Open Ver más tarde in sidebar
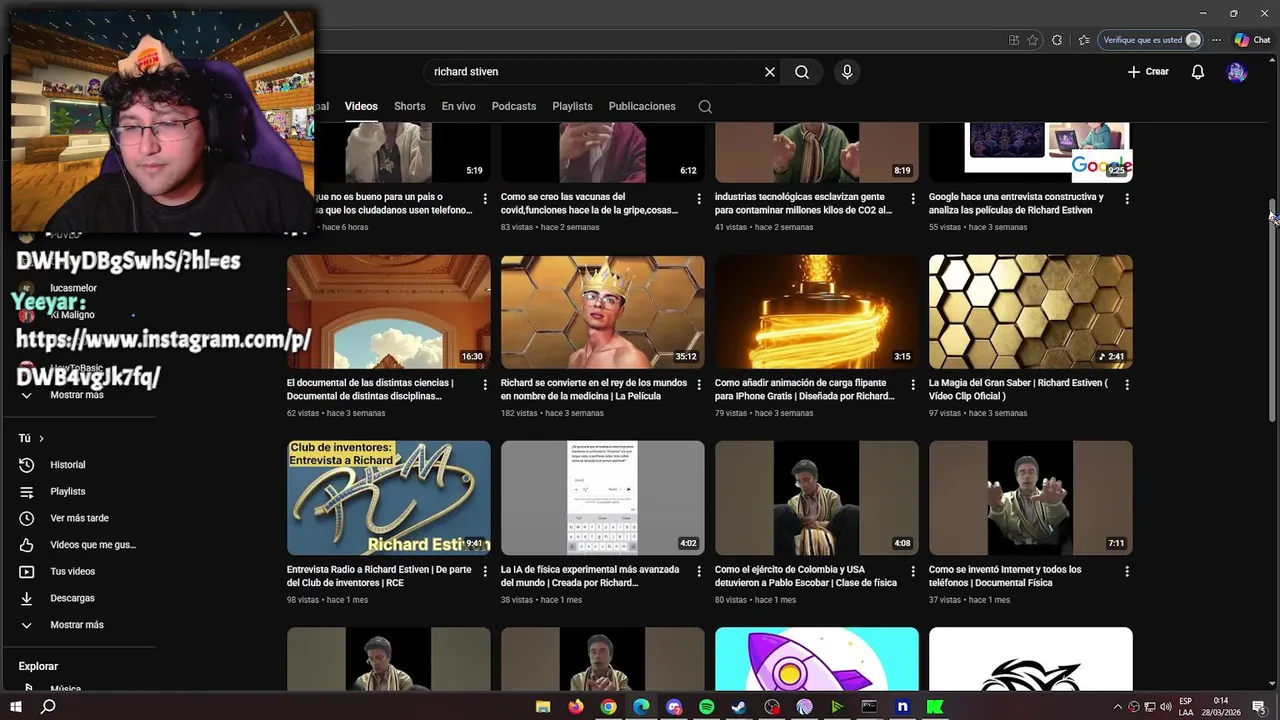The image size is (1280, 720). (80, 518)
